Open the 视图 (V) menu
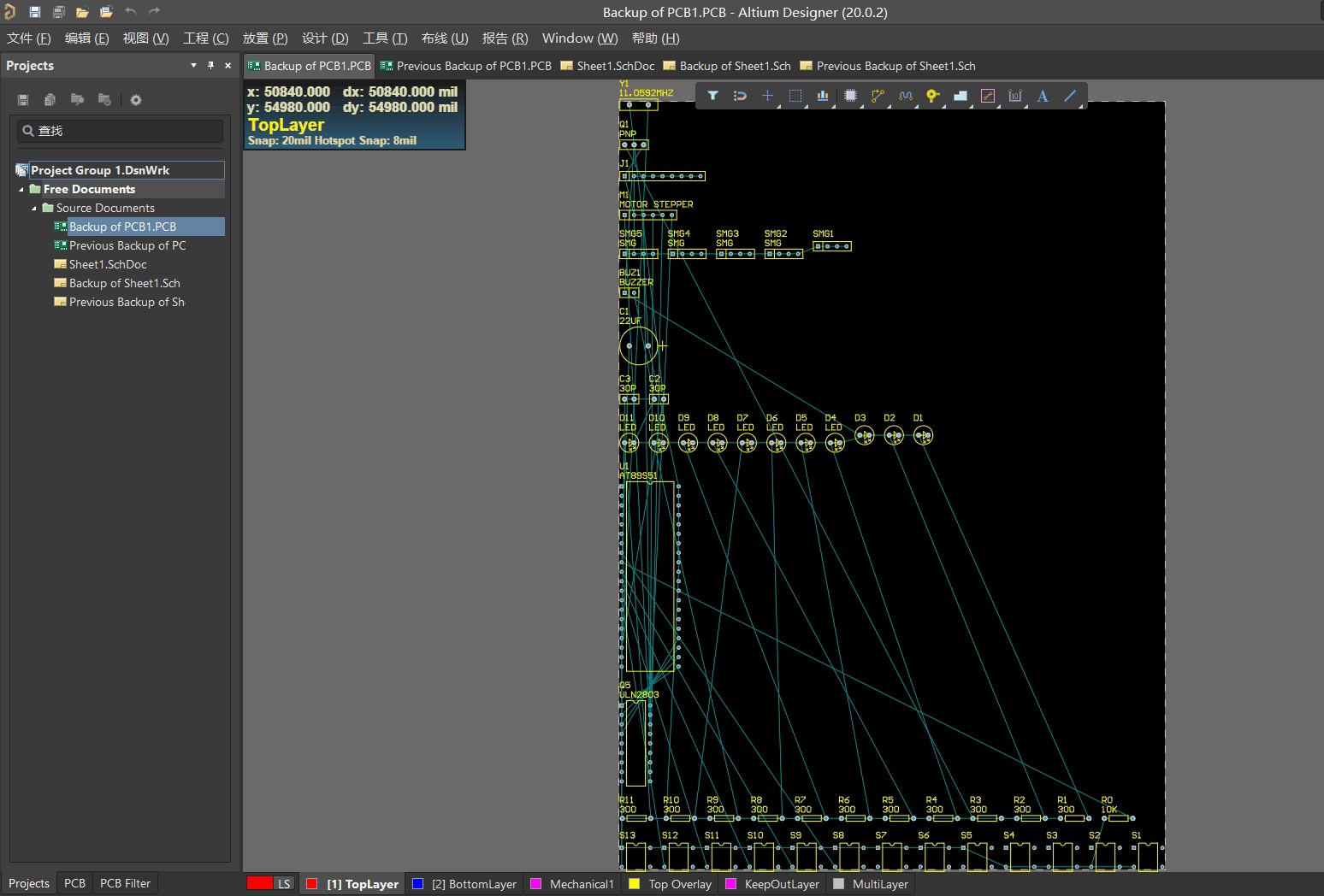Screen dimensions: 1324x896 pos(145,38)
